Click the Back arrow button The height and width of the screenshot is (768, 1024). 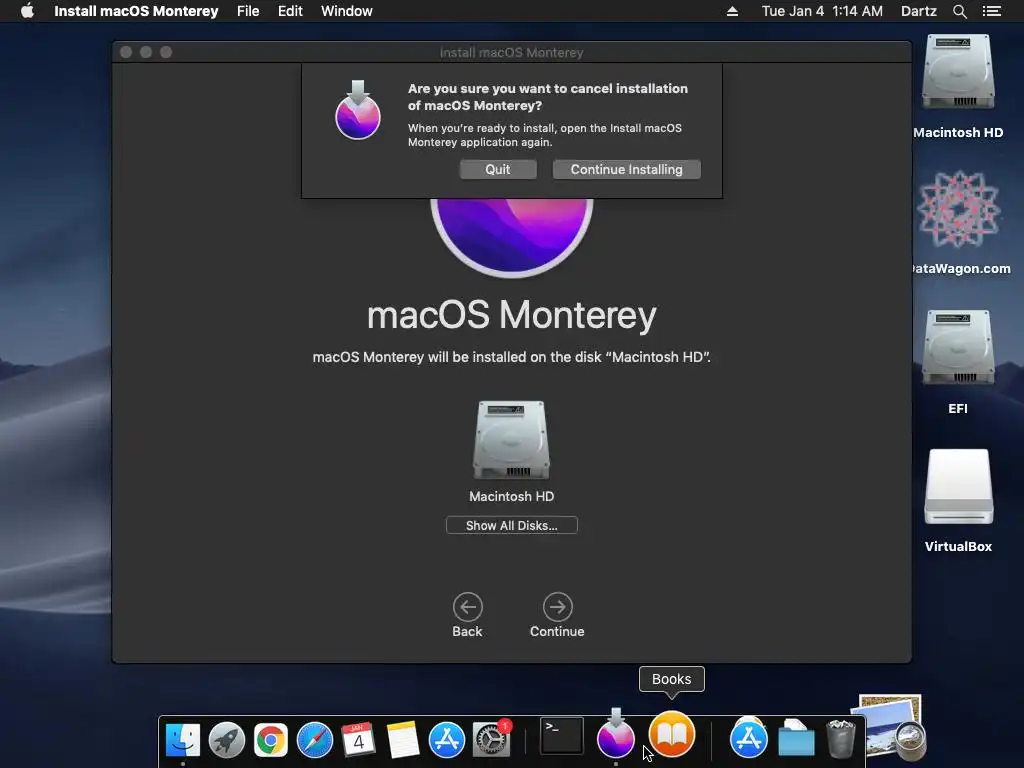click(x=468, y=607)
